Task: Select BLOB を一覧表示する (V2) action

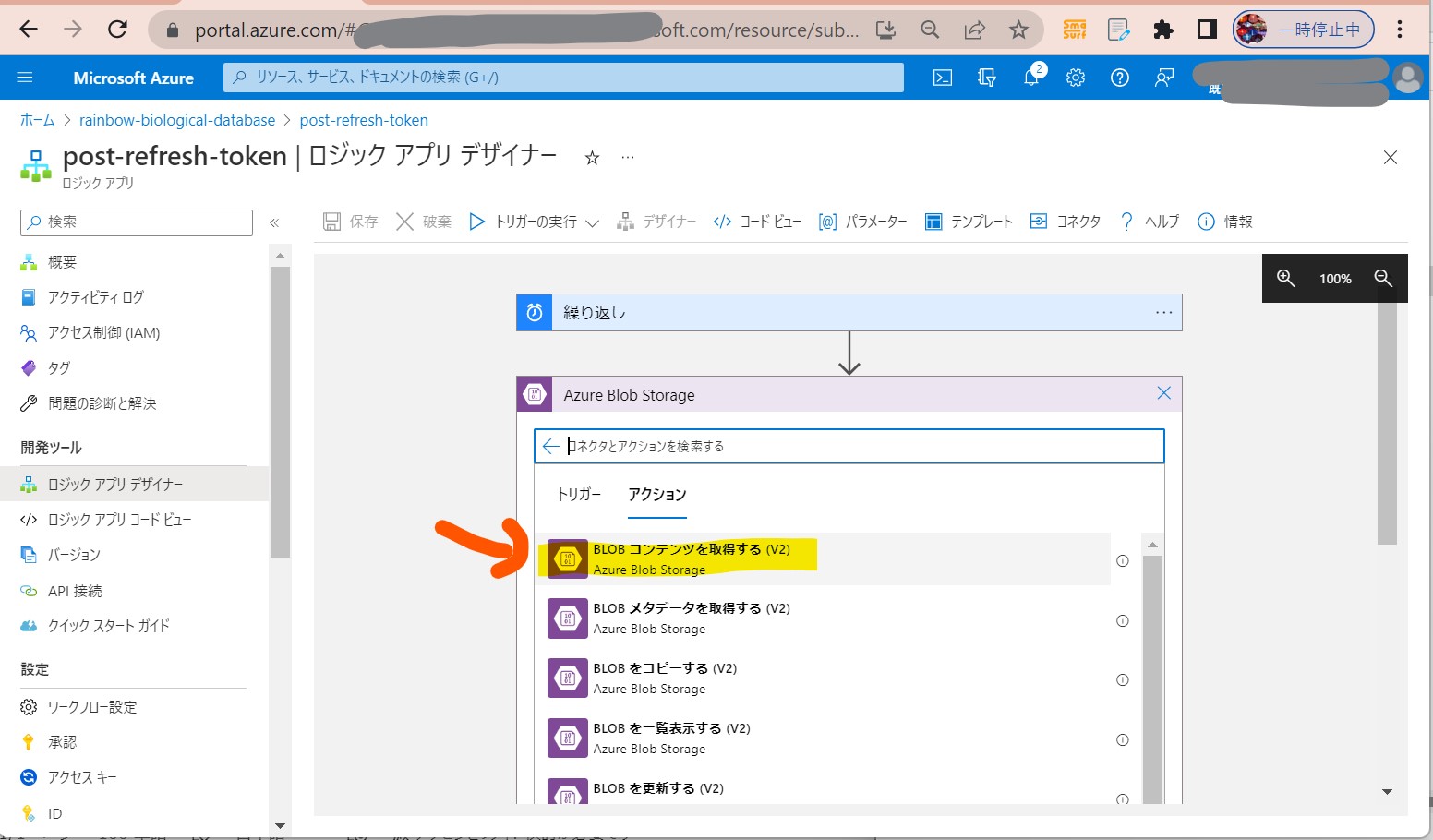Action: (824, 738)
